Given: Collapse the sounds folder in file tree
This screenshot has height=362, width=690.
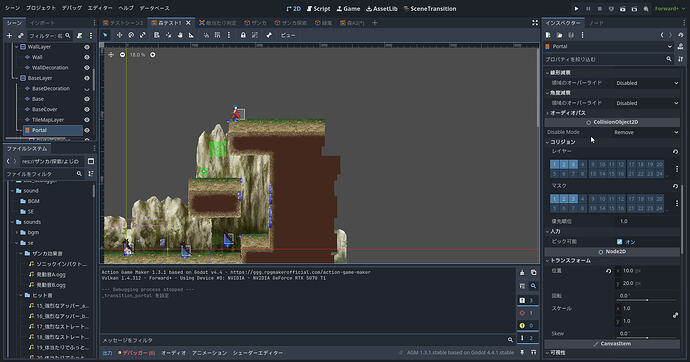Looking at the screenshot, I should coord(12,222).
